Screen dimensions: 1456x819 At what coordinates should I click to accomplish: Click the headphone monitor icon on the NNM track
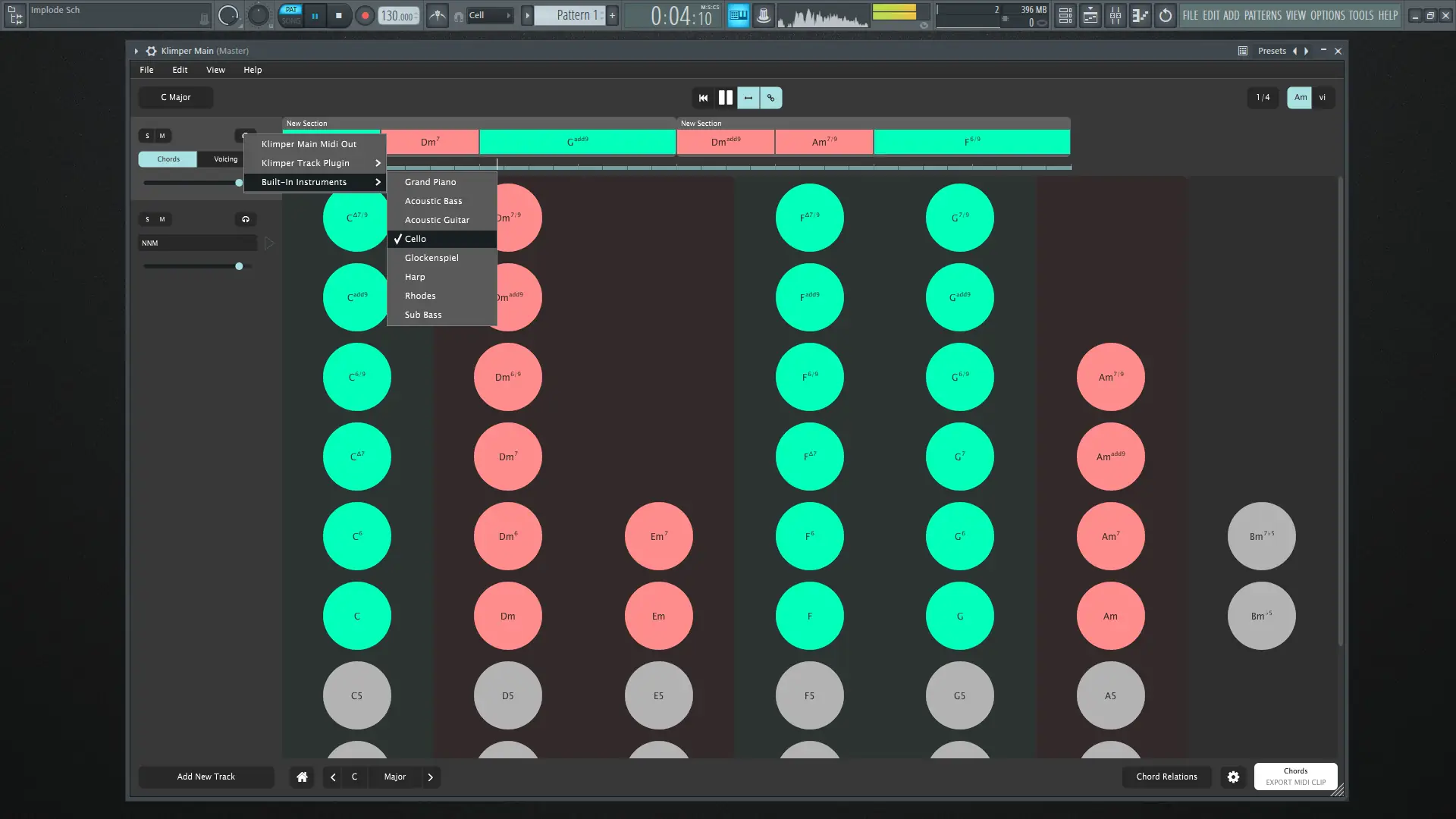(x=246, y=219)
